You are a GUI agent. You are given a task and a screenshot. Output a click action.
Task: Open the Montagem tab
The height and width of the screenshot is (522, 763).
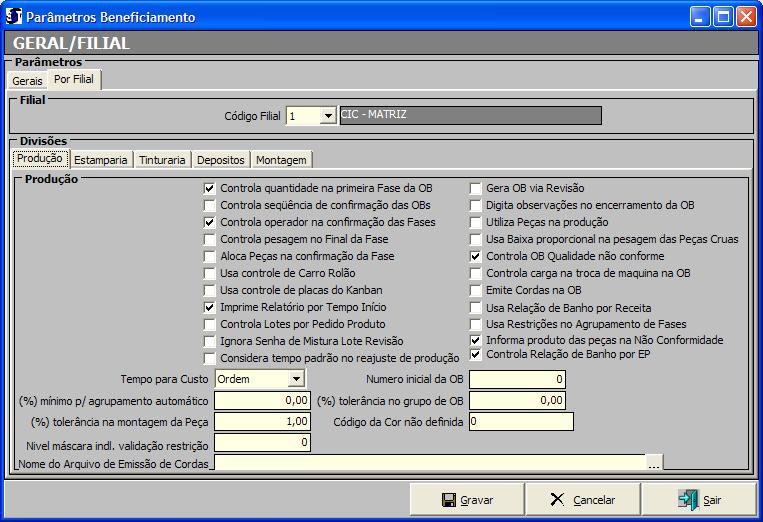tap(281, 160)
